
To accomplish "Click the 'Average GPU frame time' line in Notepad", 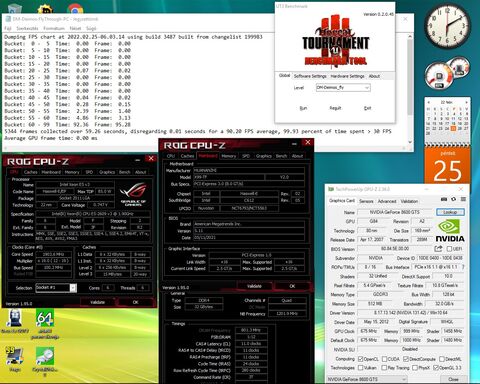I will tap(51, 138).
